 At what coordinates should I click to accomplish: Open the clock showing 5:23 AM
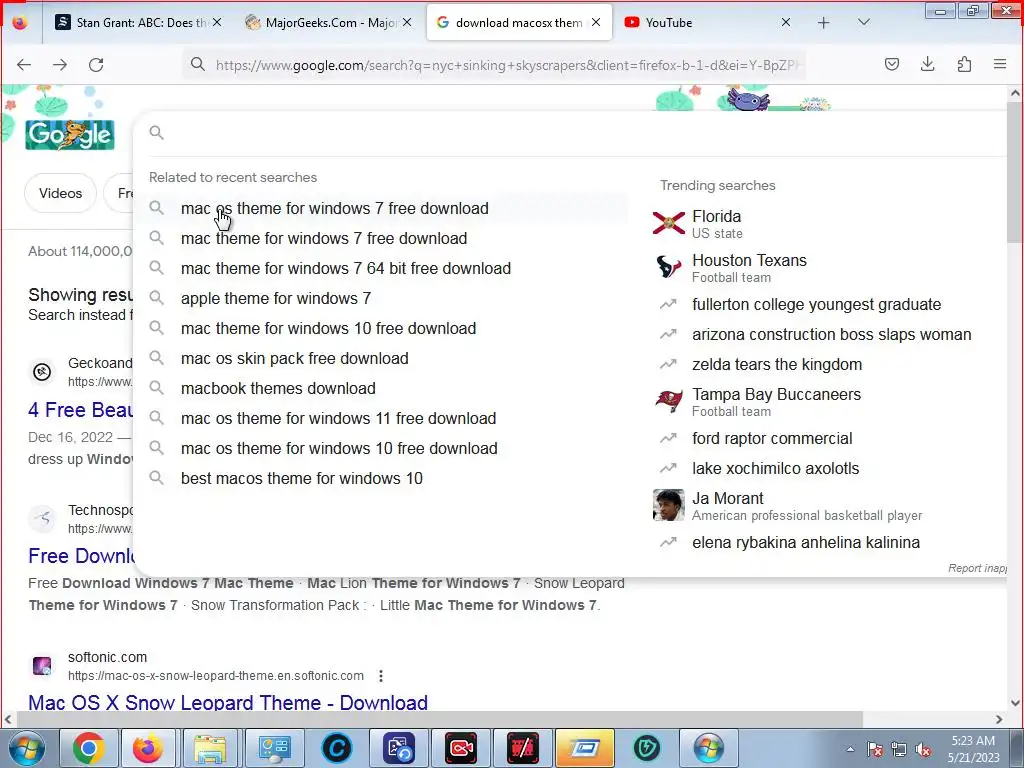(973, 749)
